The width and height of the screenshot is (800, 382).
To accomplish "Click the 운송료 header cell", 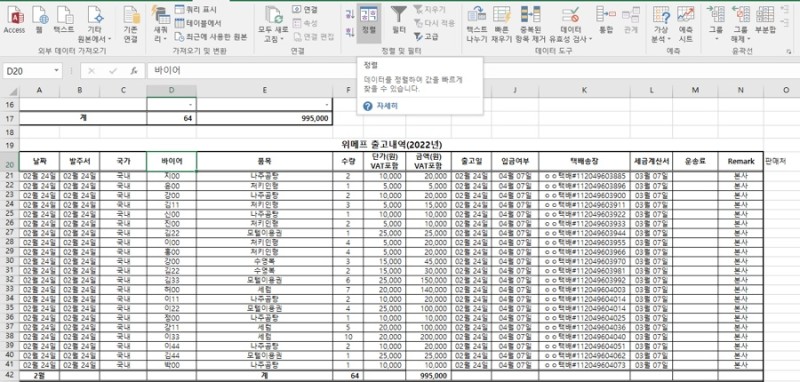I will 695,161.
